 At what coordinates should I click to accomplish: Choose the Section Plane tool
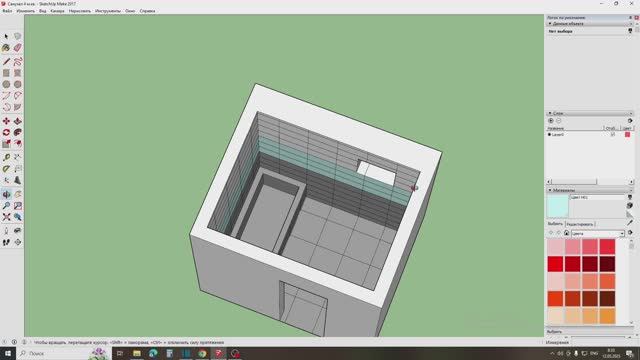click(18, 242)
